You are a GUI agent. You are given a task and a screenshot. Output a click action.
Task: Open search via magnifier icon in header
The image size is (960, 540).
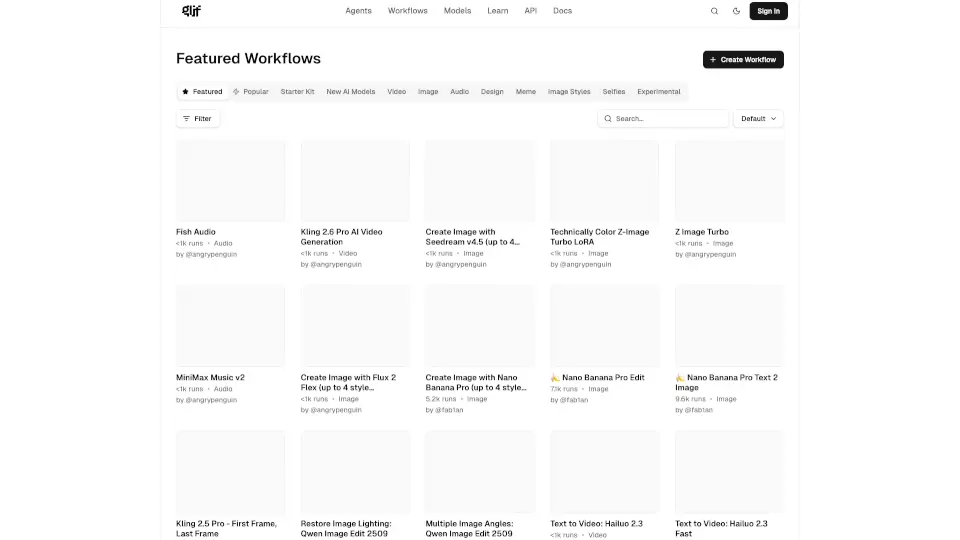(714, 11)
